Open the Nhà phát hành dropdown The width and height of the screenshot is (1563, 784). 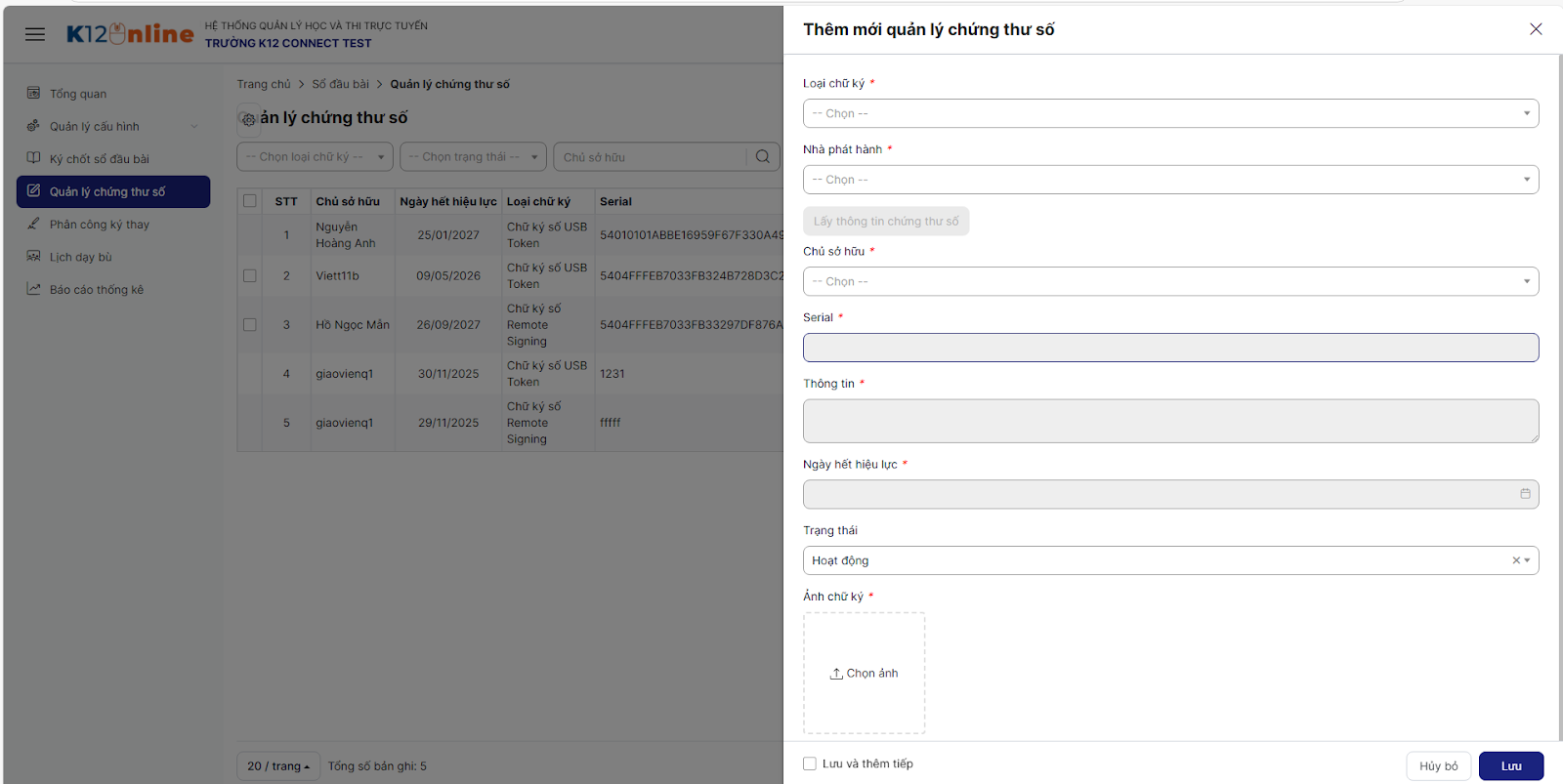point(1170,180)
